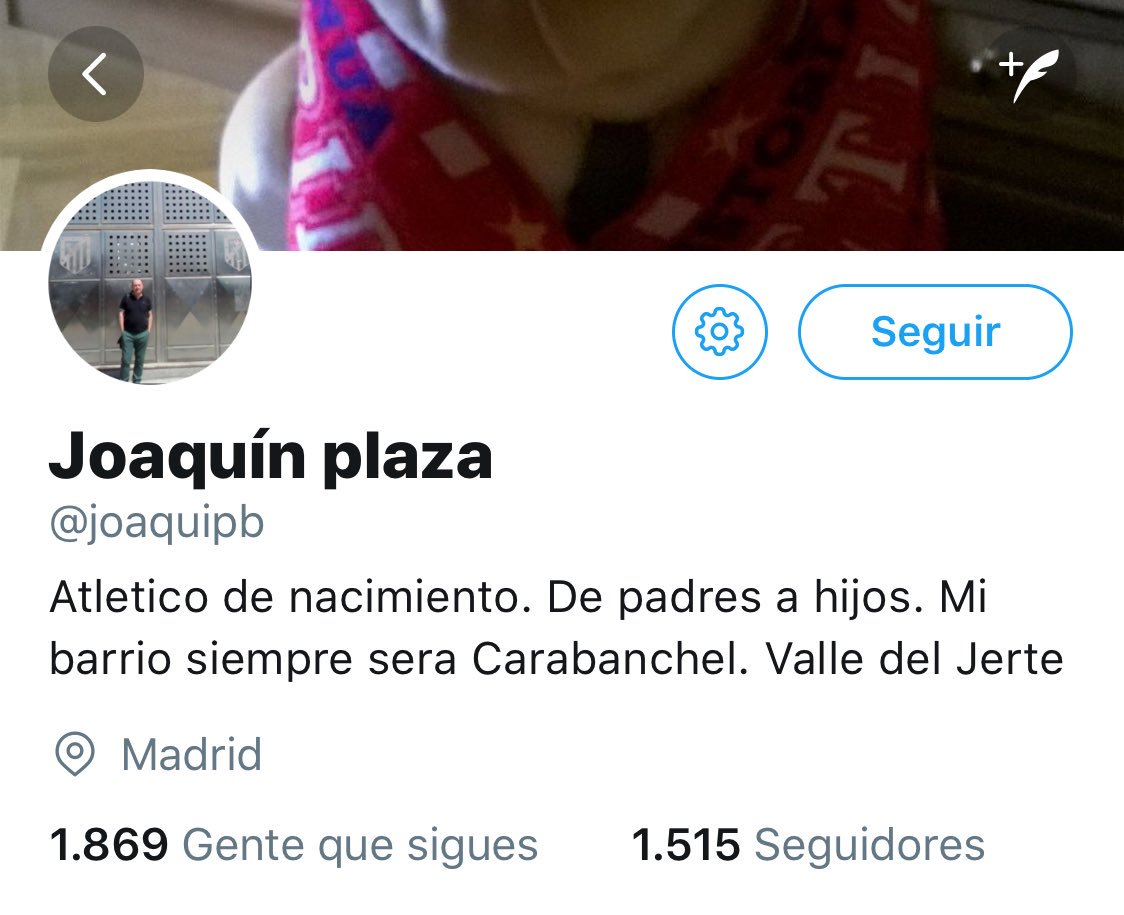
Task: Tap the Gente que sigues label
Action: pos(361,845)
